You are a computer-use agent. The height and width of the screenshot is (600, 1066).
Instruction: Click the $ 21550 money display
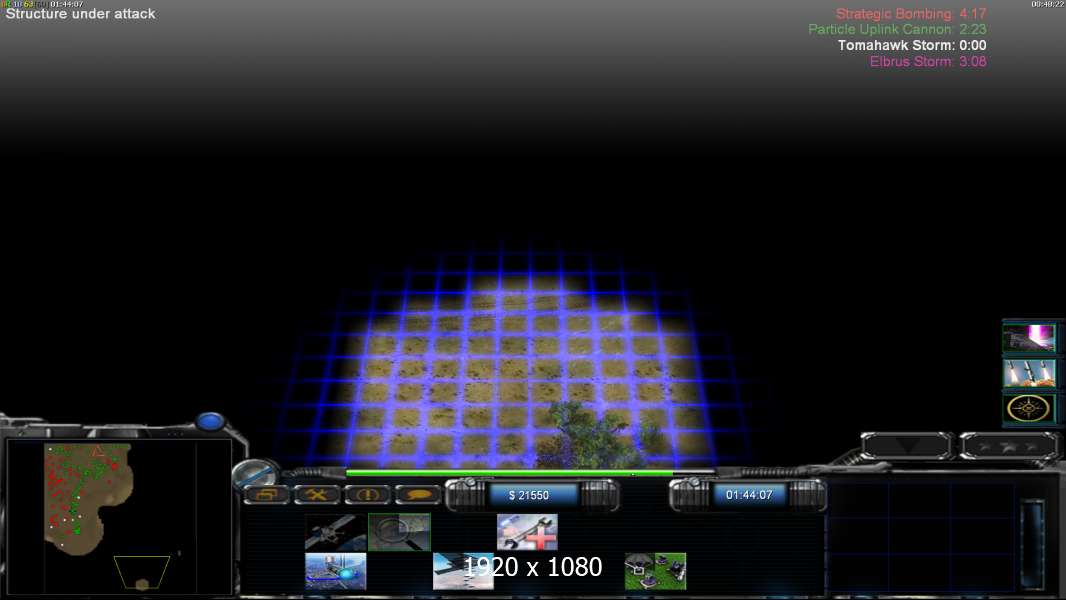[x=529, y=495]
